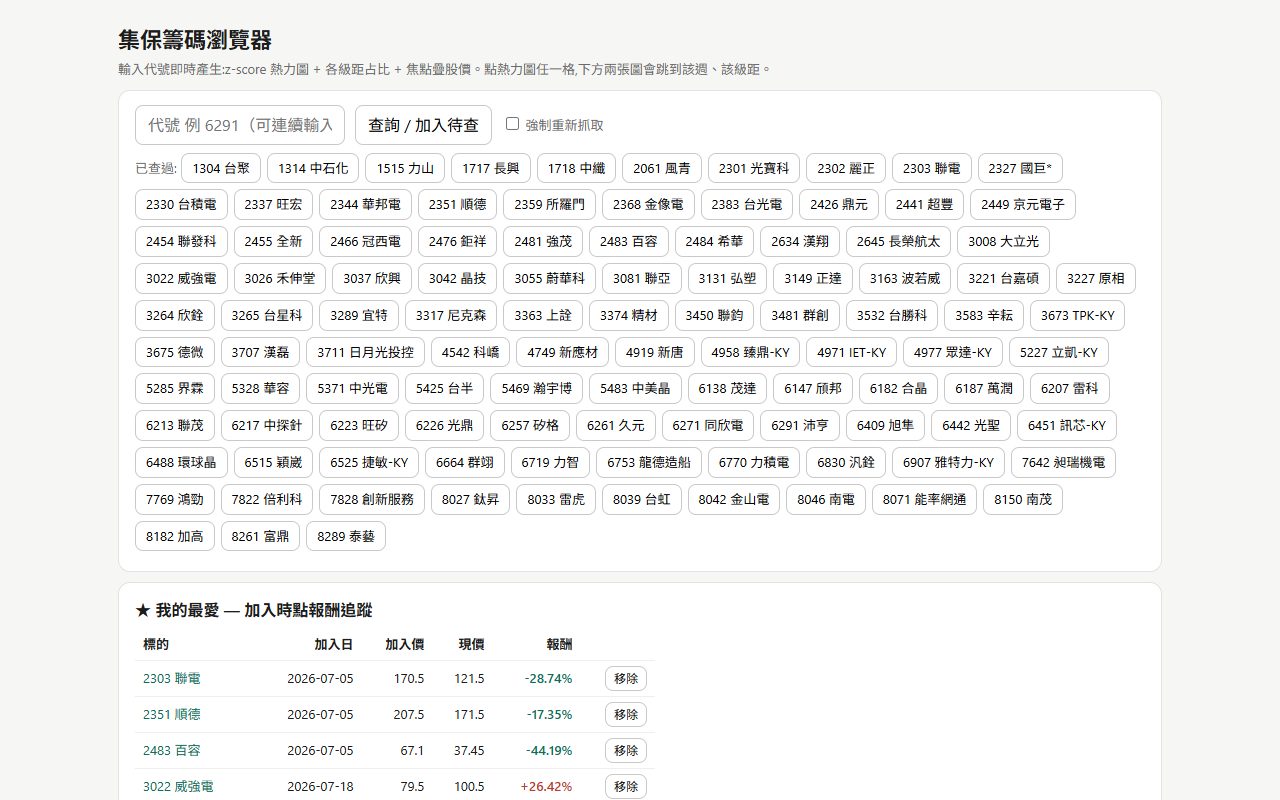
Task: Click the 8150 南茂 chip
Action: click(x=1023, y=499)
